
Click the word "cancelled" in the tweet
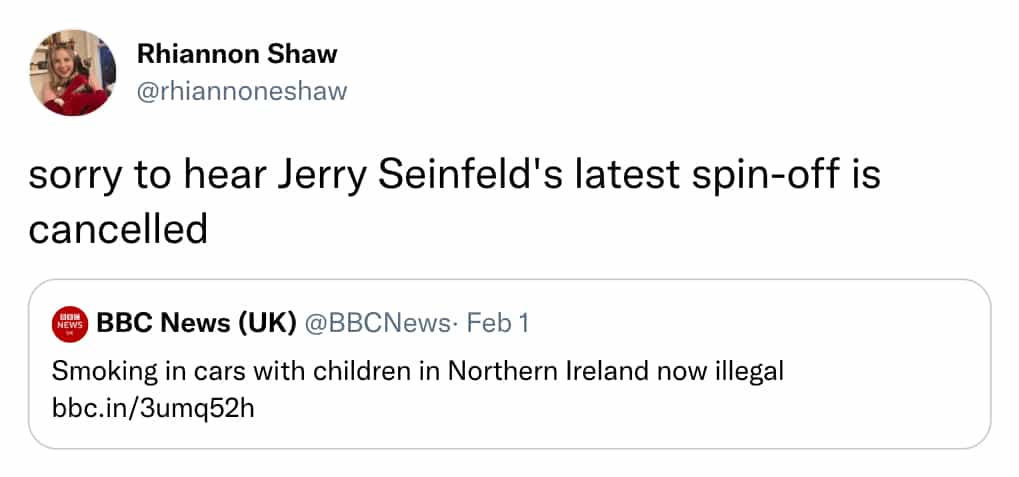[x=117, y=229]
